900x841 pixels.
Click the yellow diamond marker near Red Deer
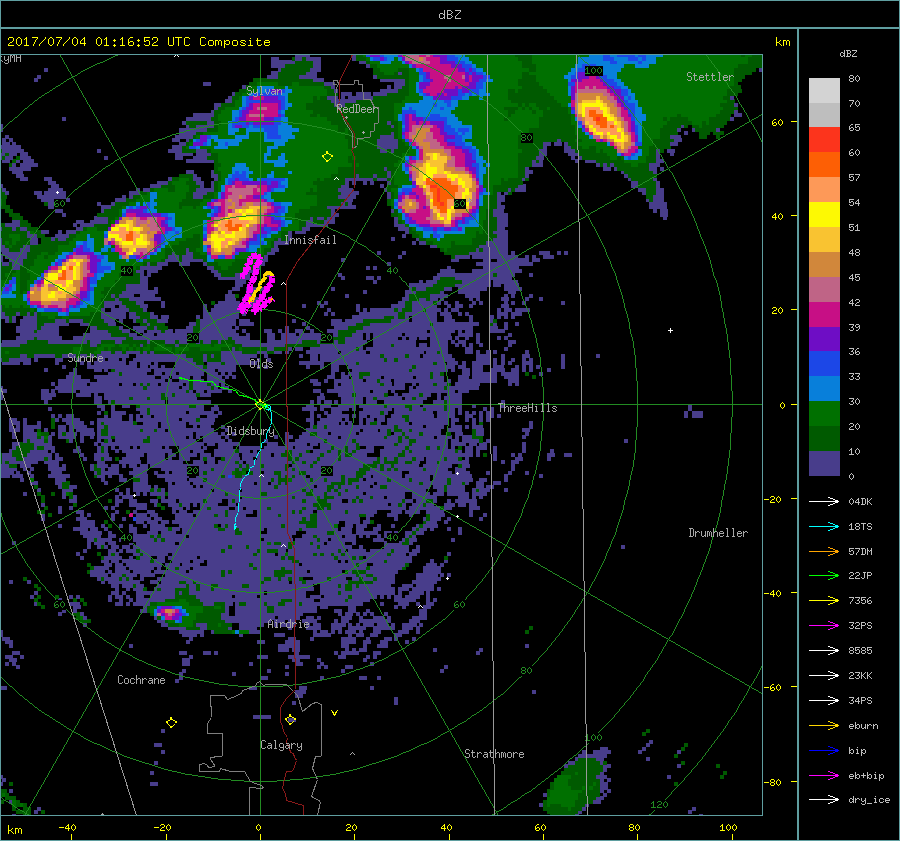coord(327,157)
